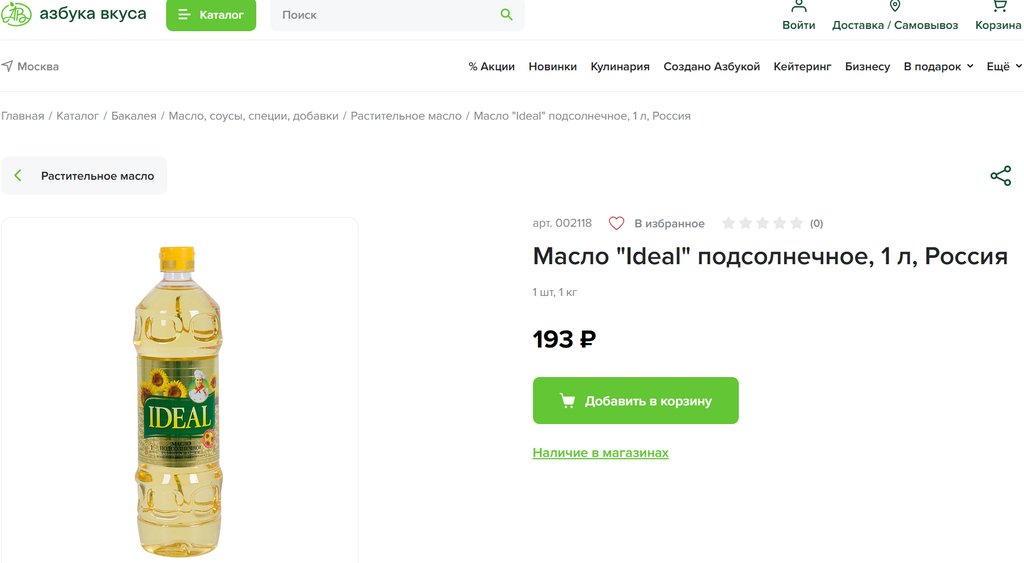Toggle the В избранное heart
The width and height of the screenshot is (1024, 563).
tap(617, 223)
